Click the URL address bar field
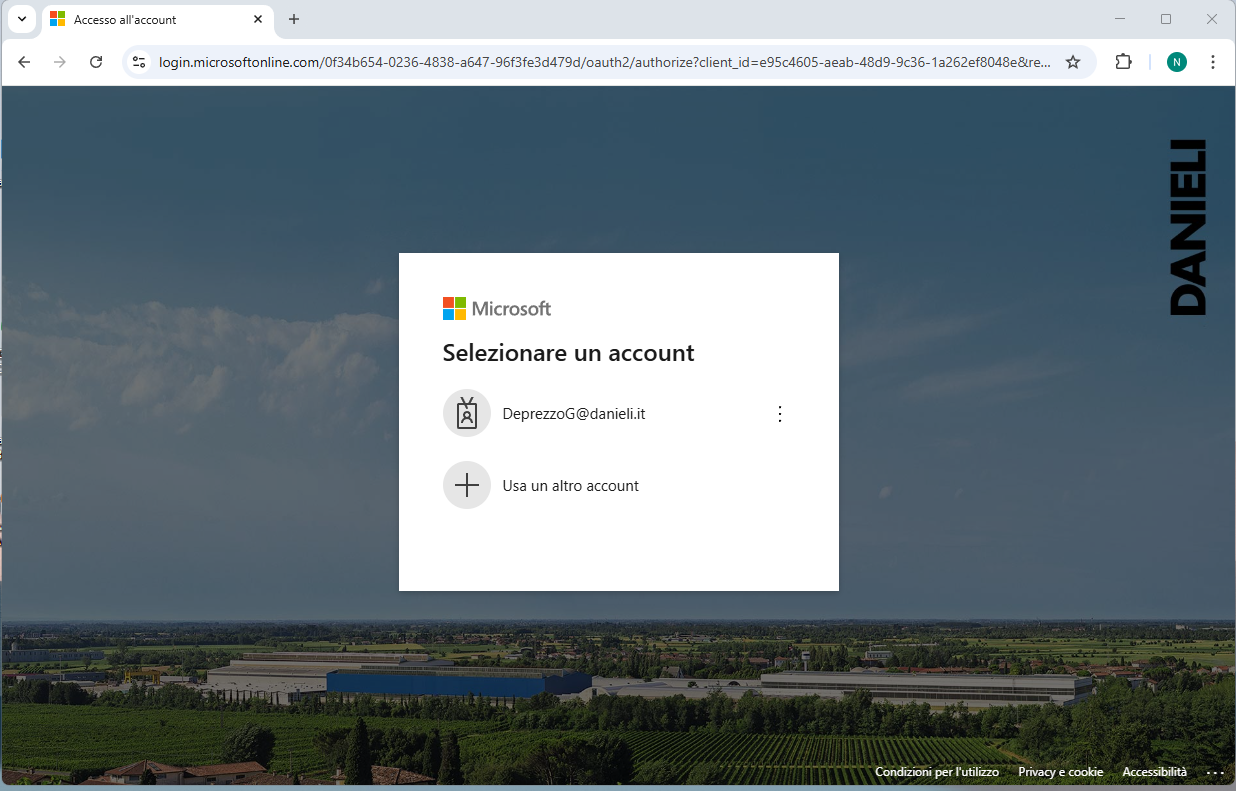Image resolution: width=1236 pixels, height=791 pixels. tap(600, 62)
